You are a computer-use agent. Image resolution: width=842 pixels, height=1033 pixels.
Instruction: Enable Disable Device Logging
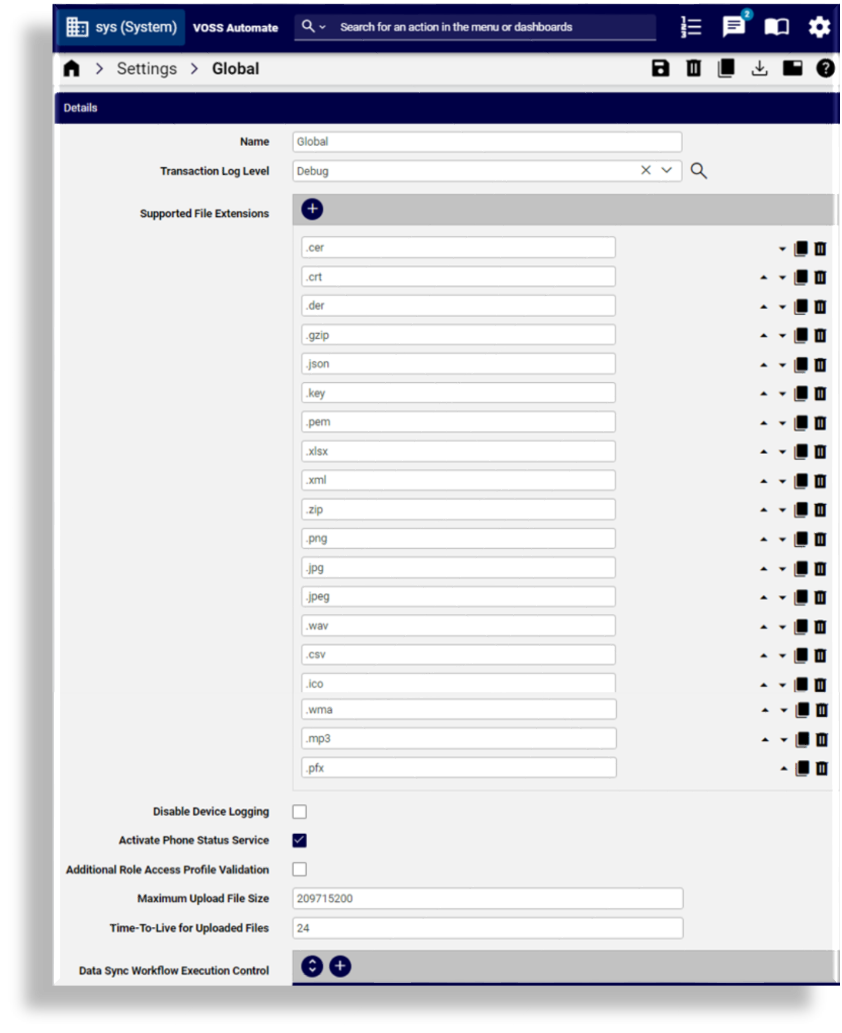tap(299, 811)
